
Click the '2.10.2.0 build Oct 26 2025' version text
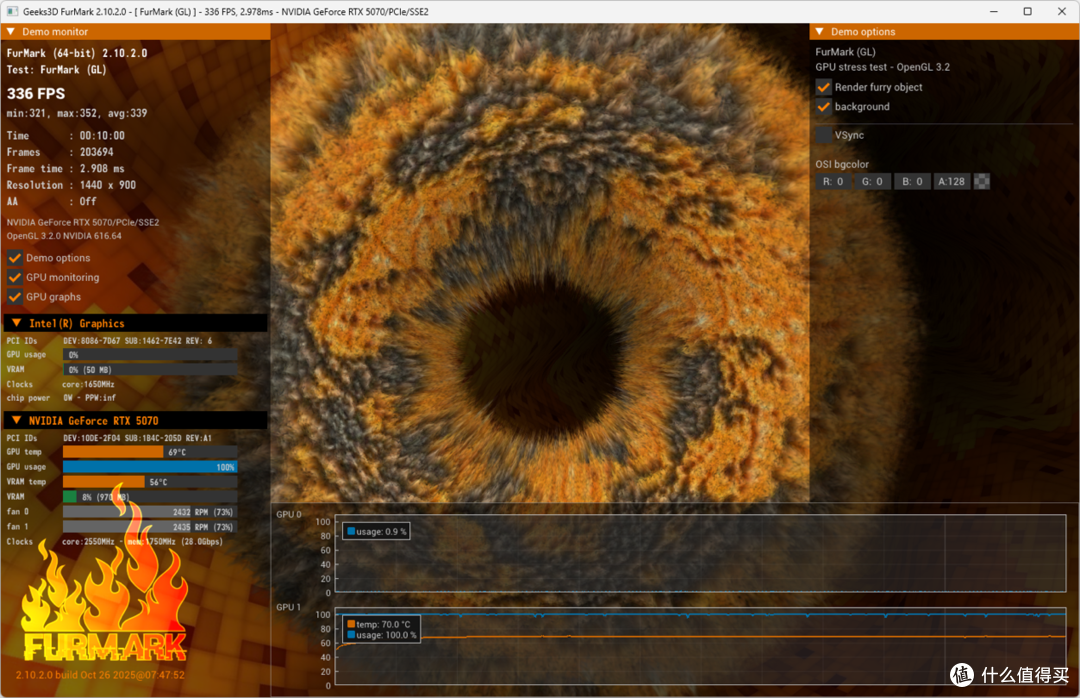click(x=101, y=675)
